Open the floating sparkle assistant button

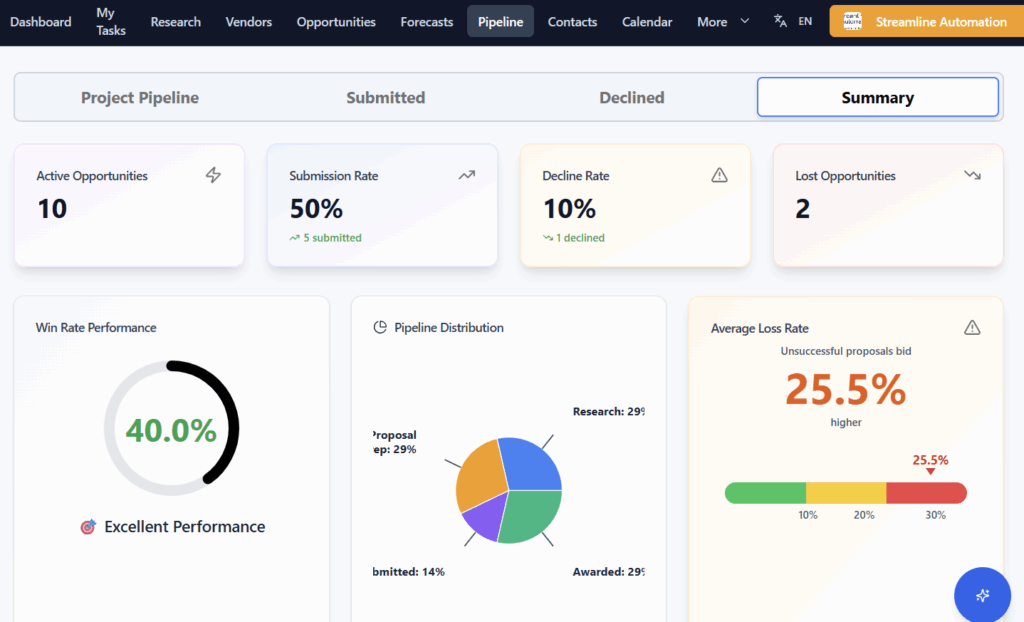982,595
